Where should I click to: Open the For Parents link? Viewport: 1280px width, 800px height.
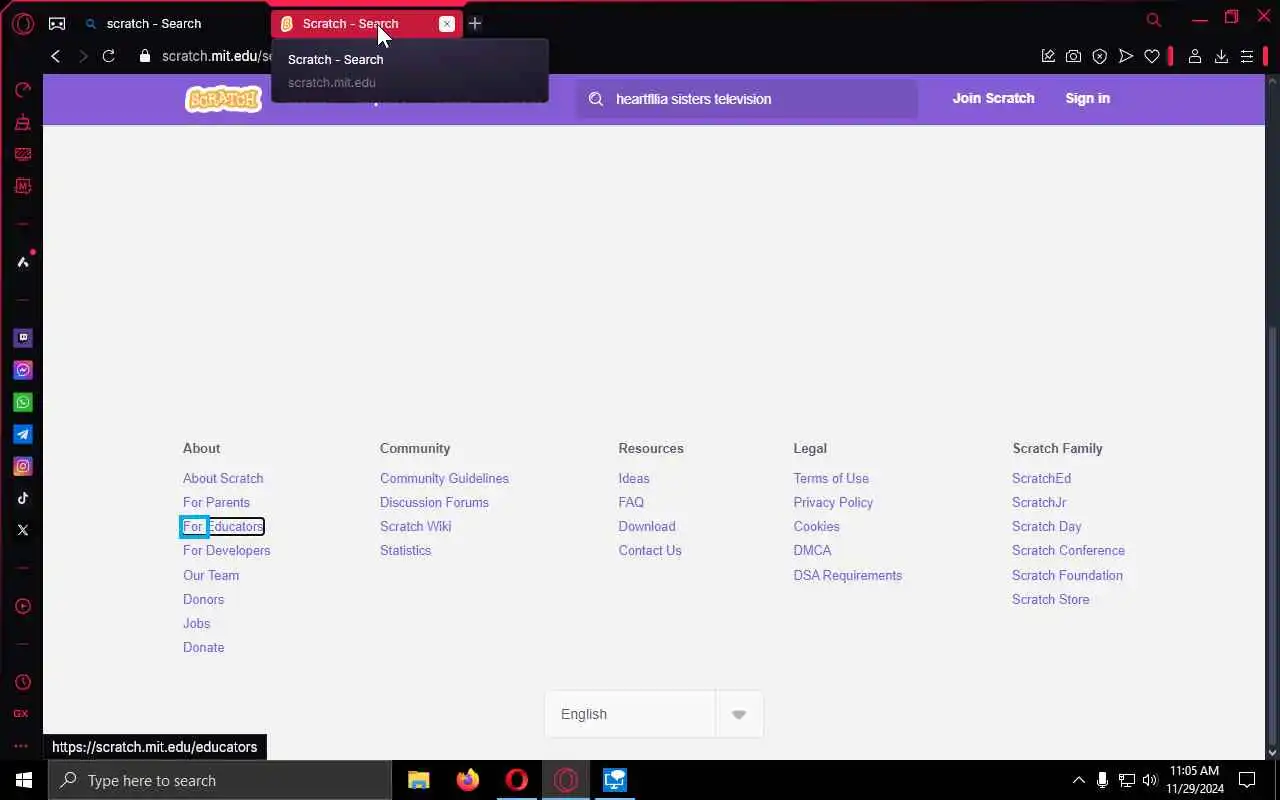coord(216,502)
